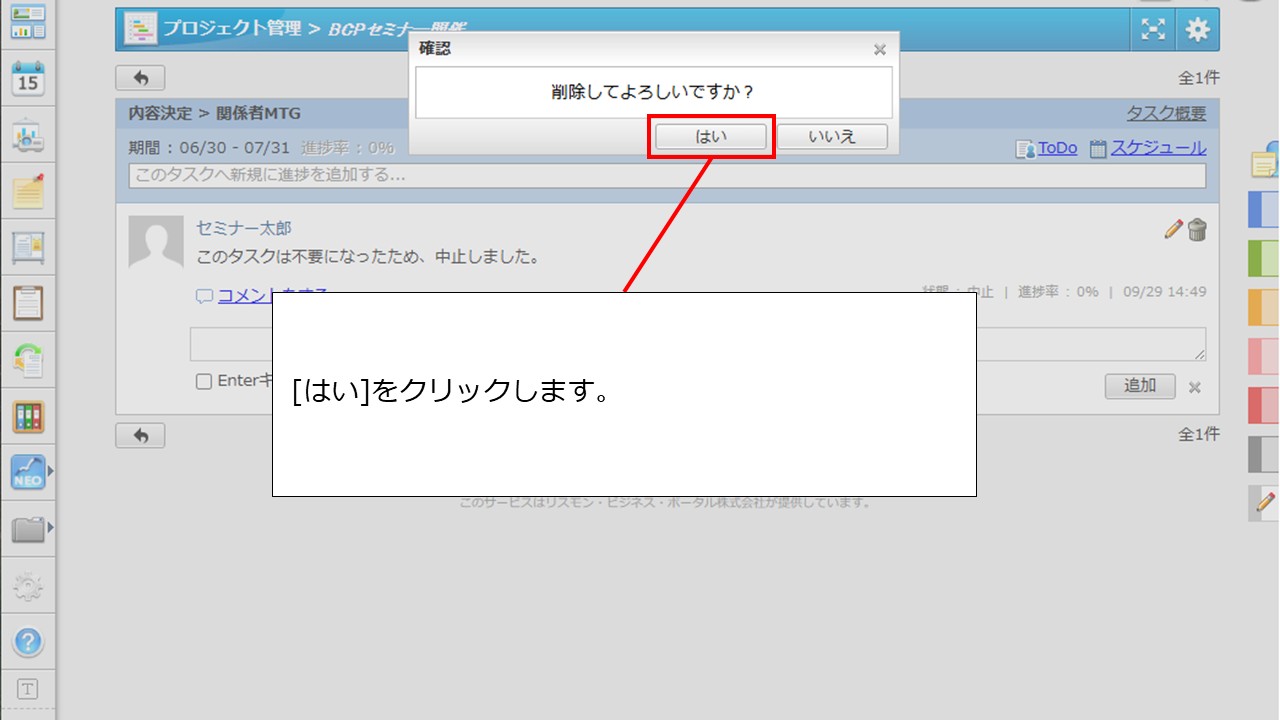Open the bulletin board icon in sidebar

pyautogui.click(x=28, y=247)
